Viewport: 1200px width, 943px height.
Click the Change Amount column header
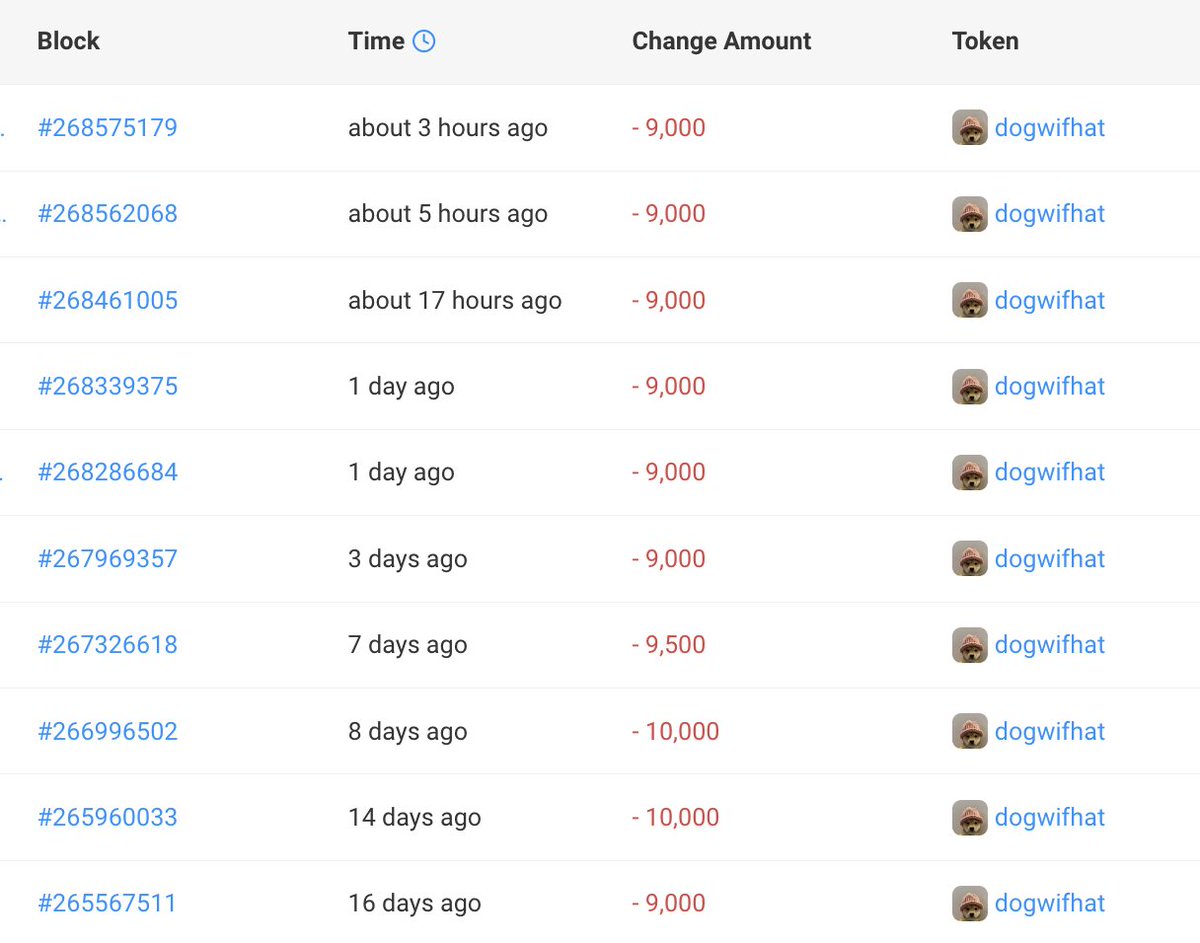(721, 41)
